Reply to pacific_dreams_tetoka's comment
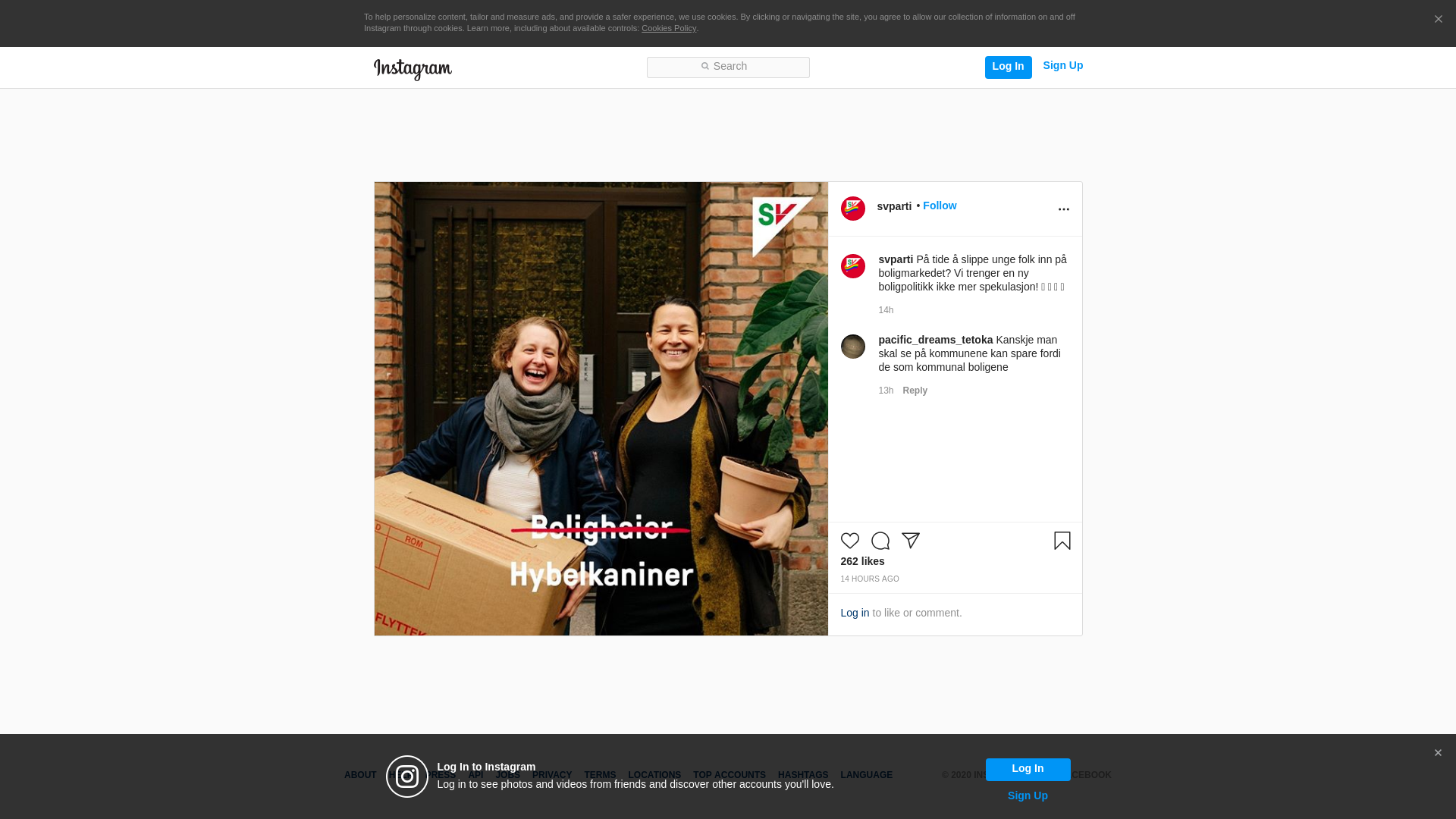The width and height of the screenshot is (1456, 819). 915,391
